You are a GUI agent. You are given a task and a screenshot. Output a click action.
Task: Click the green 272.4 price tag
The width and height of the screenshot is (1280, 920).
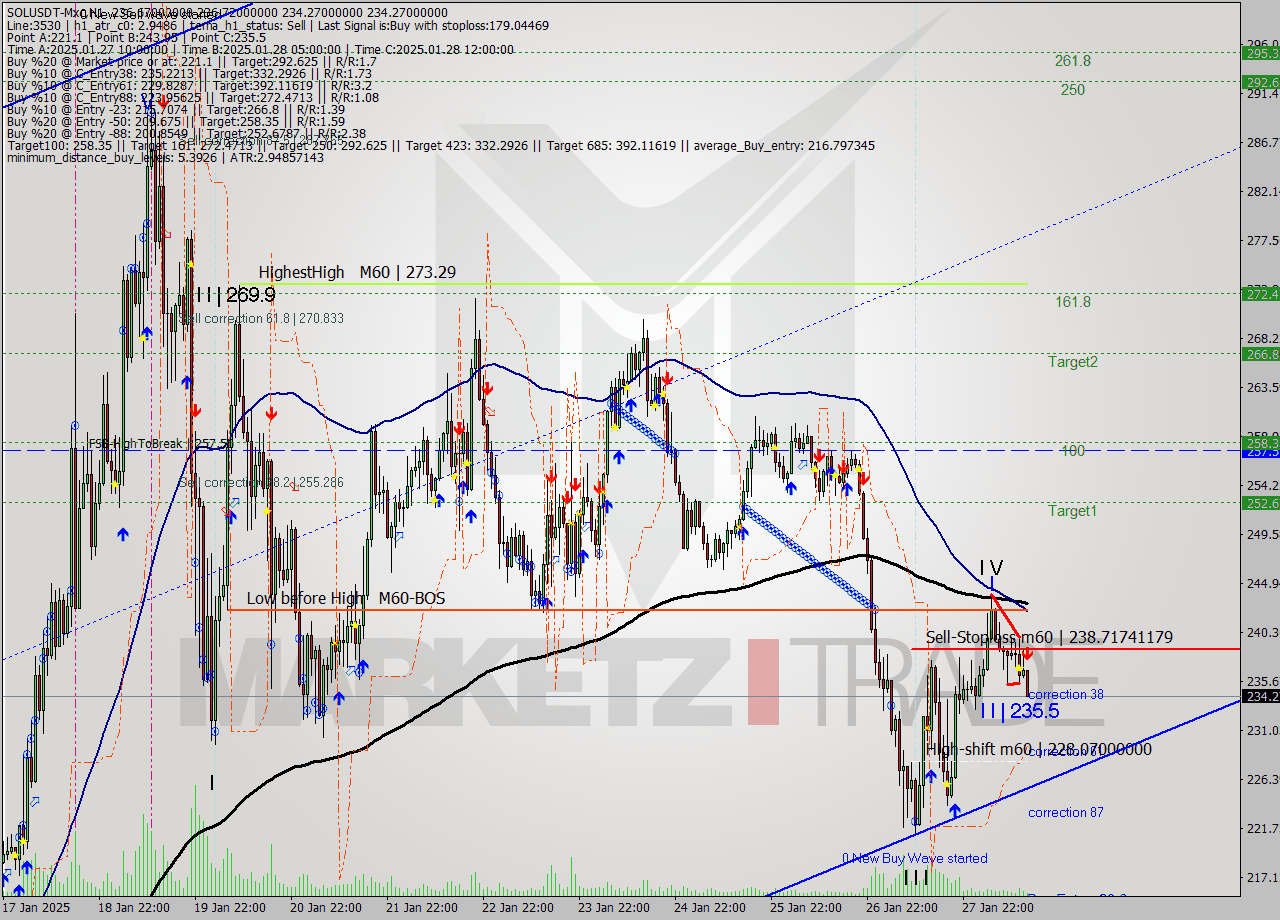(x=1260, y=294)
